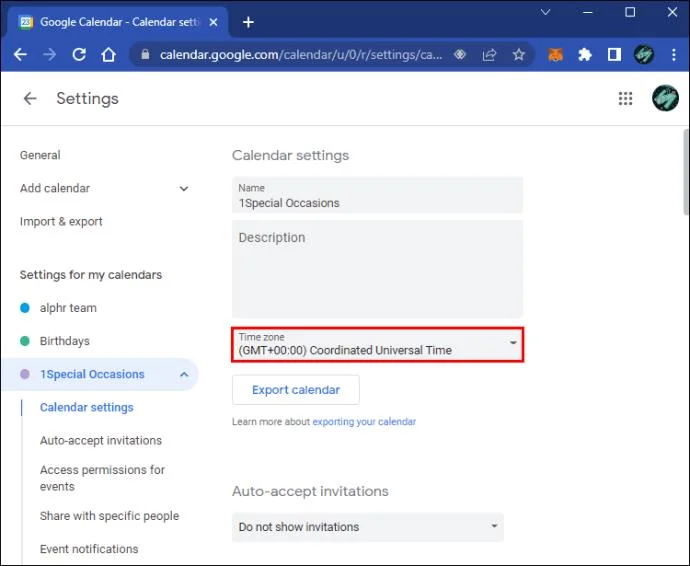Click green Birthdays color dot
Image resolution: width=690 pixels, height=566 pixels.
click(25, 341)
